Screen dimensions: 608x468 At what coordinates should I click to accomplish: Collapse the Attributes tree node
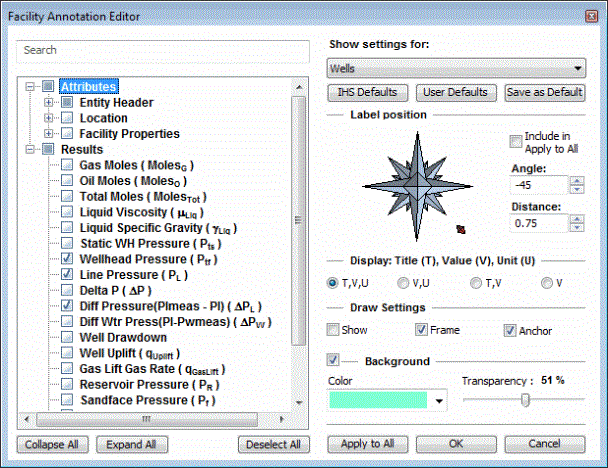coord(32,87)
